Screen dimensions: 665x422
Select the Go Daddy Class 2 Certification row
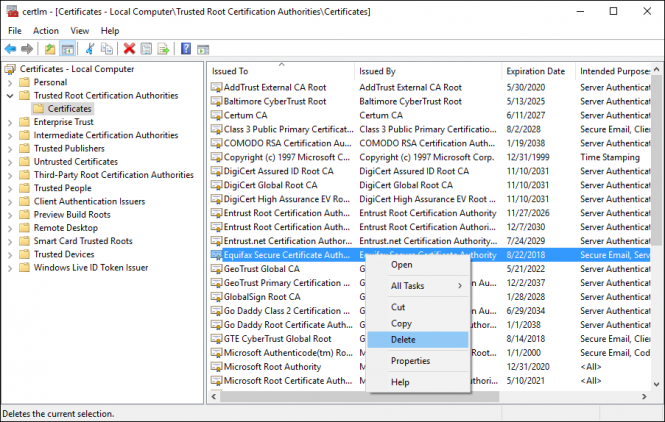coord(430,311)
